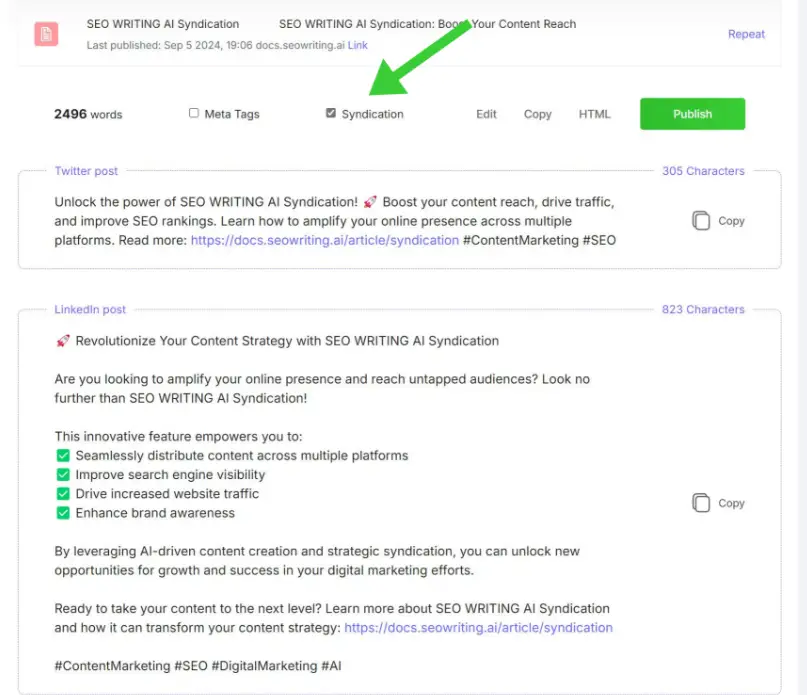Click the 'Twitter post' section heading
Screen dimensions: 807x695
[x=86, y=171]
